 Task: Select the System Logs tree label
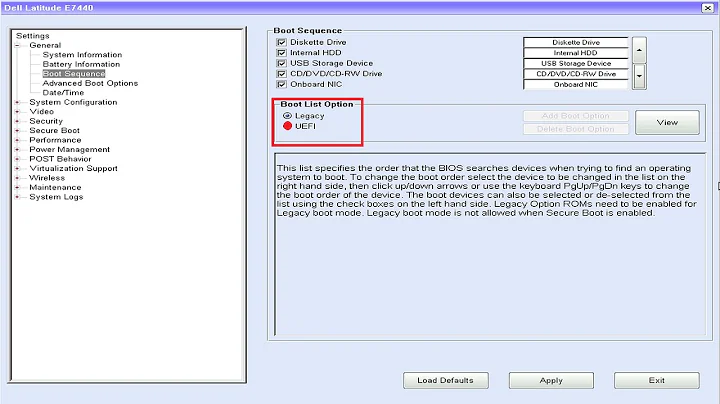[x=56, y=197]
